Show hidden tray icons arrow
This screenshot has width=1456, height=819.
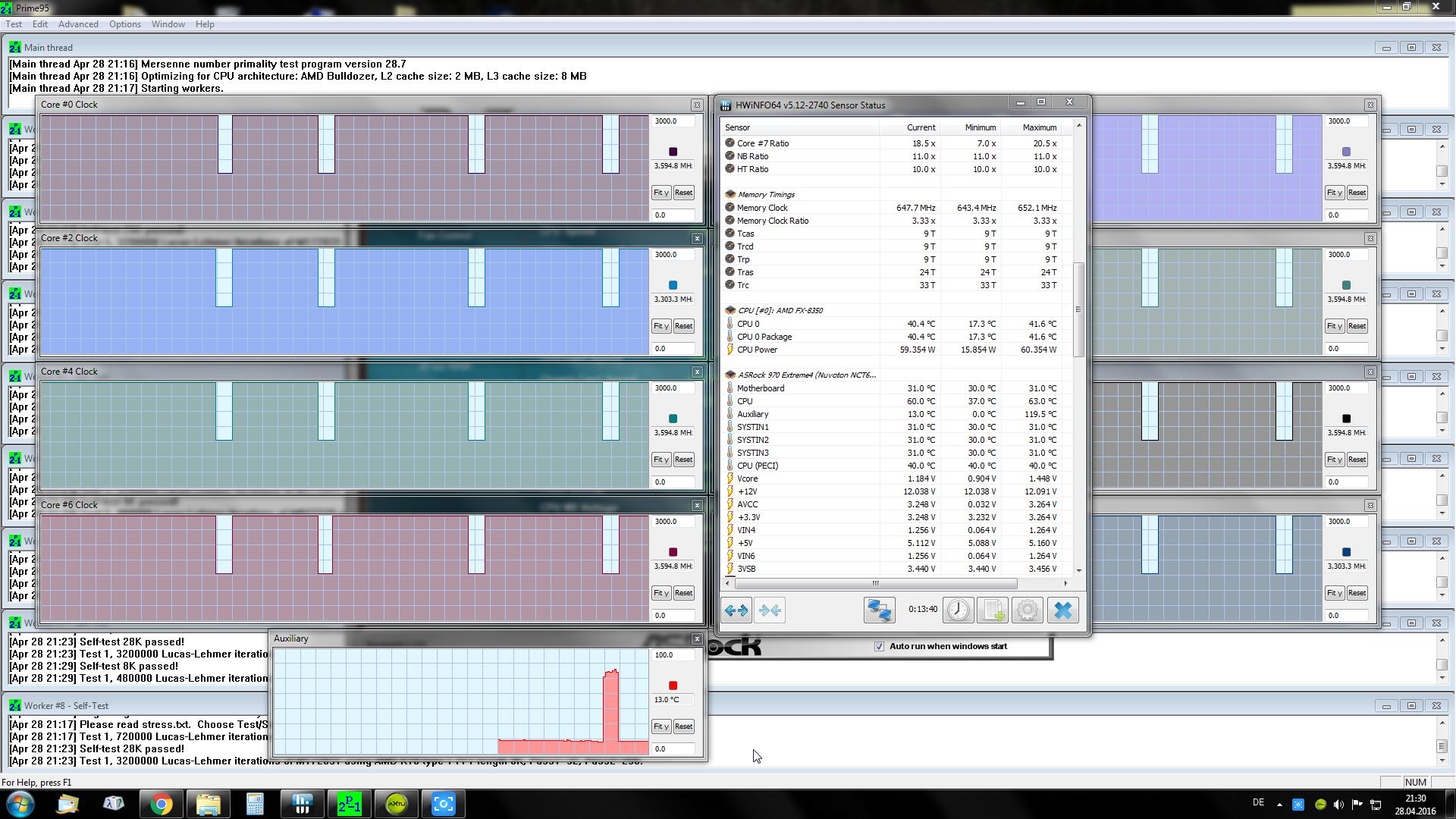click(1279, 805)
